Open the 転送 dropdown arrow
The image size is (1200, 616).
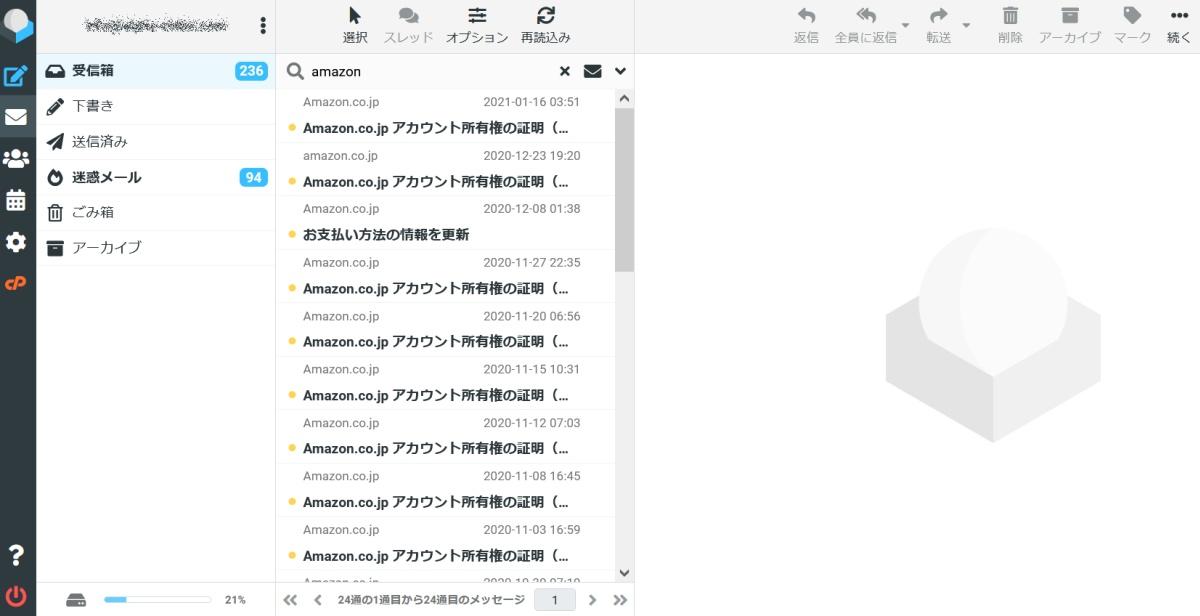(x=967, y=26)
